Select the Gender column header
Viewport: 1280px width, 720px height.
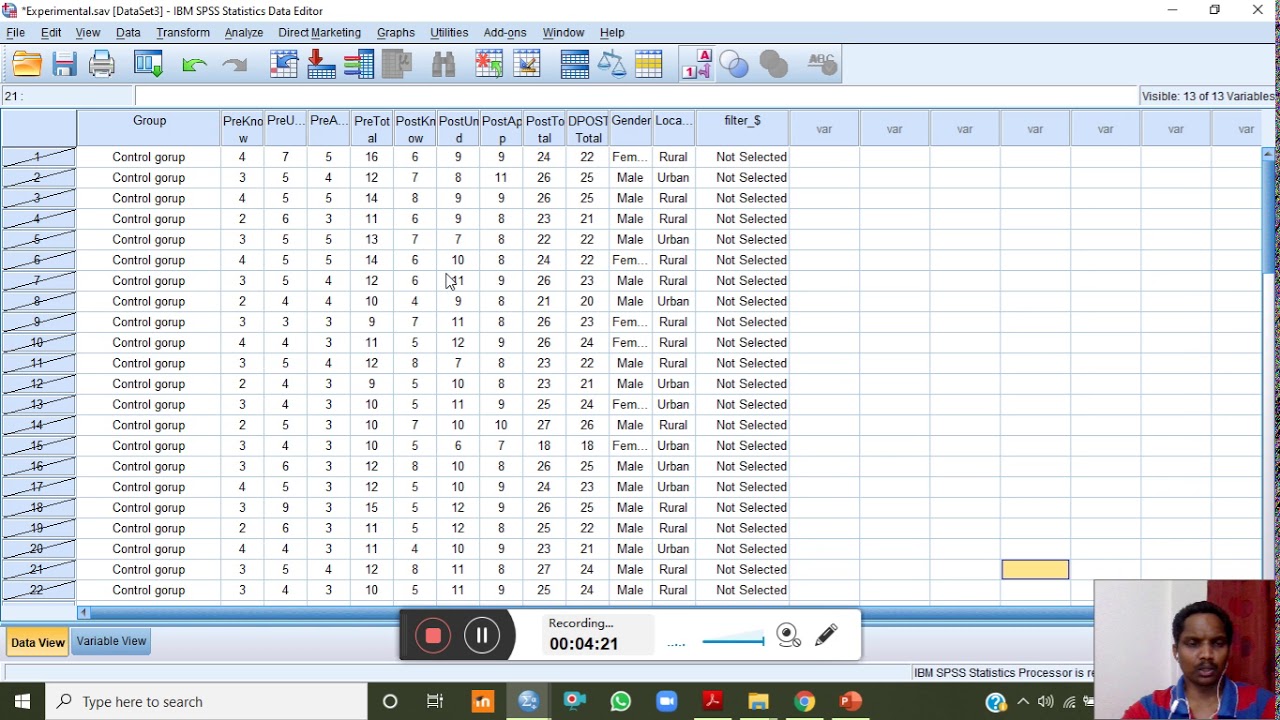[631, 128]
